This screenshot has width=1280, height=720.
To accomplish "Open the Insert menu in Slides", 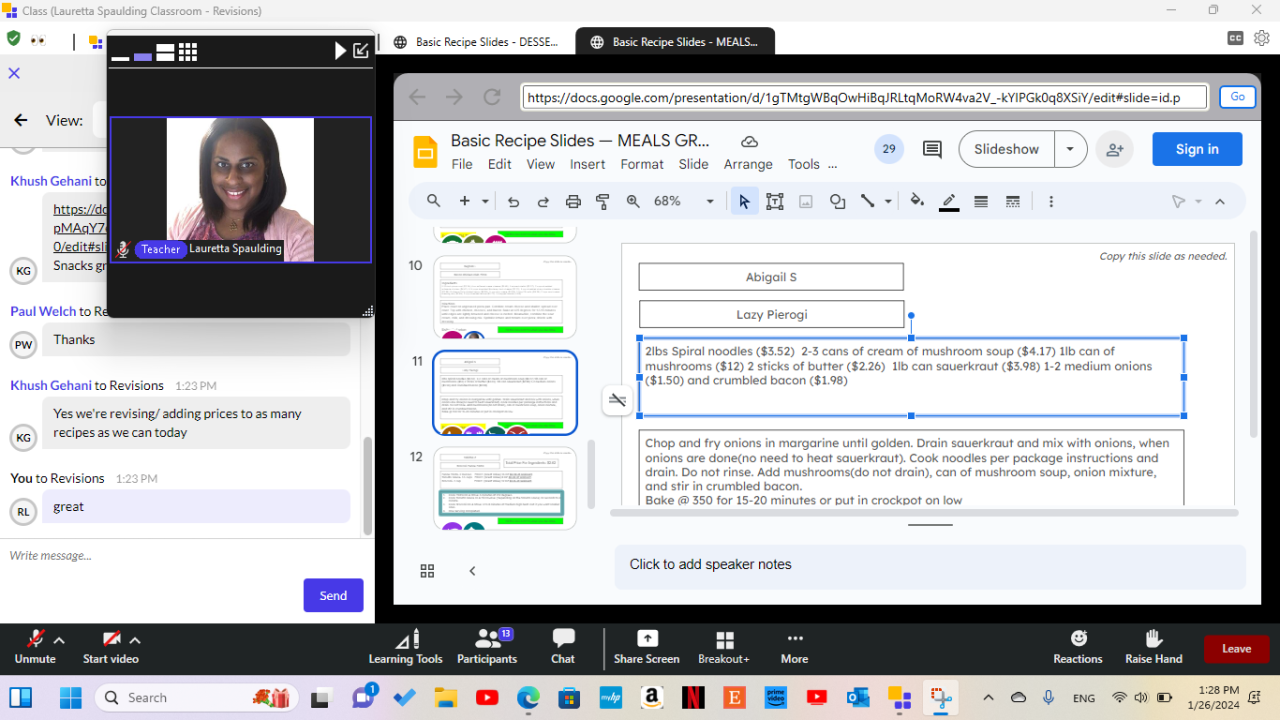I will pos(588,164).
